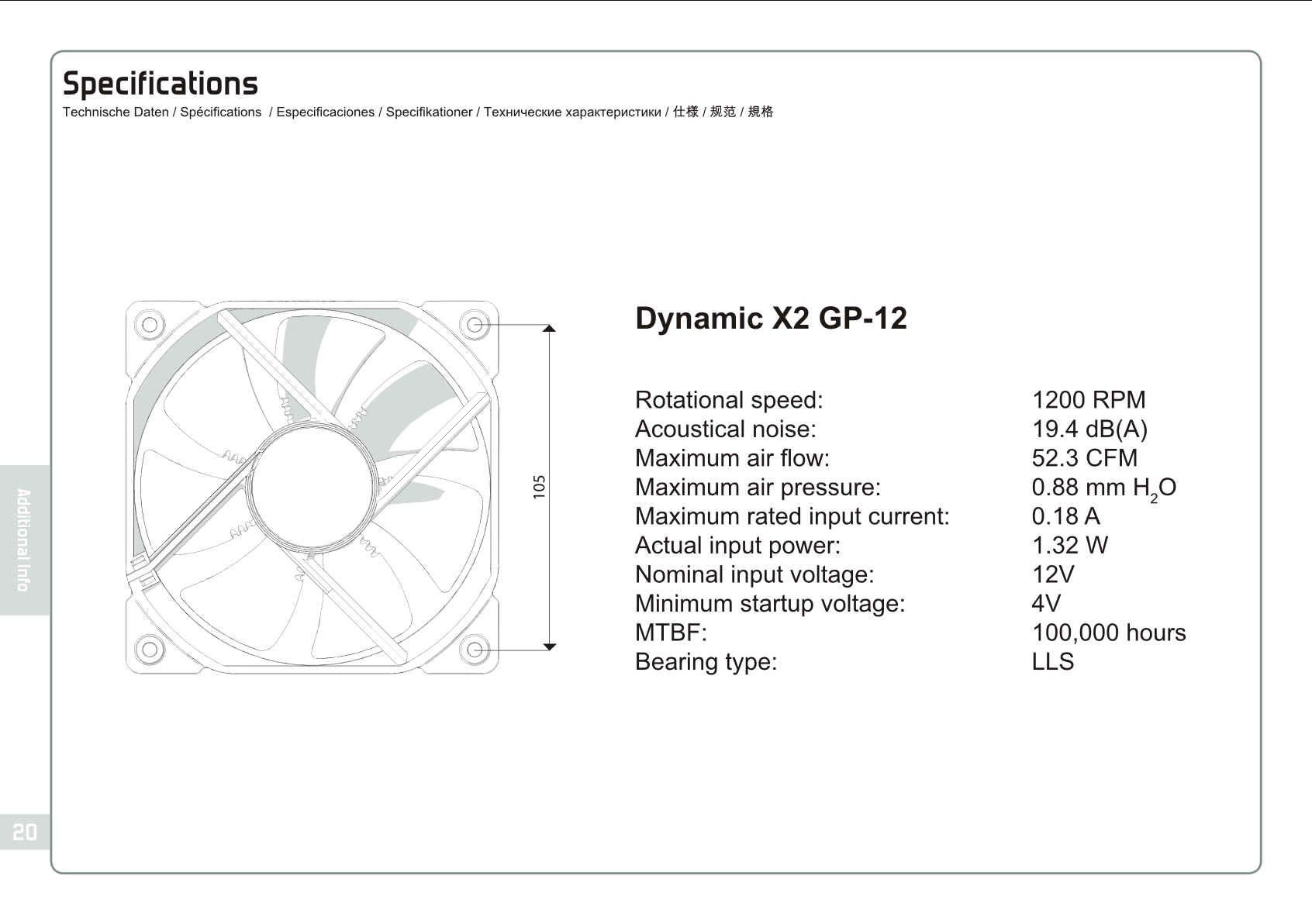Click the 'Minimum startup voltage:' label
Viewport: 1312px width, 924px height.
(x=770, y=603)
